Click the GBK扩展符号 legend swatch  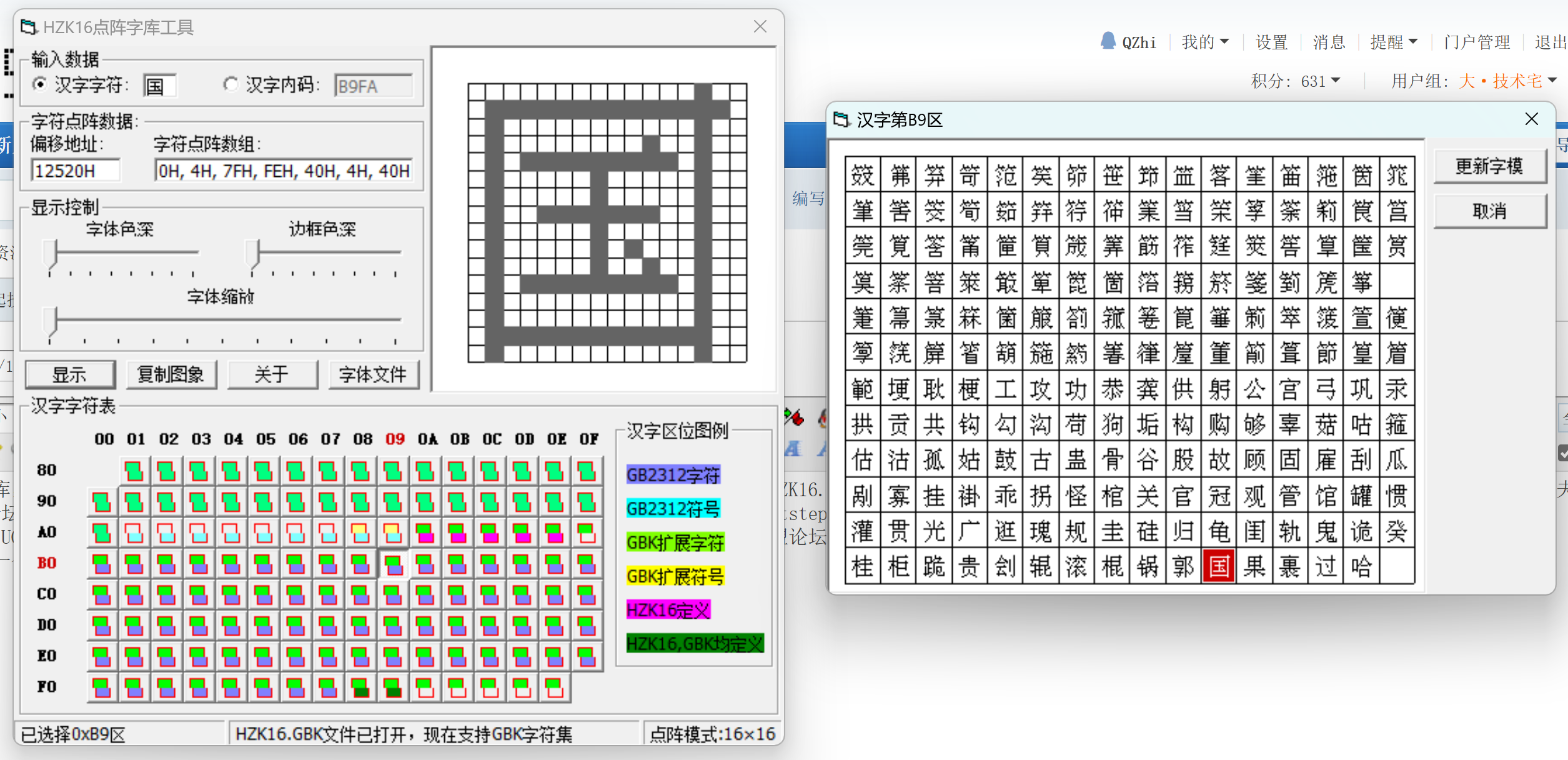[675, 576]
